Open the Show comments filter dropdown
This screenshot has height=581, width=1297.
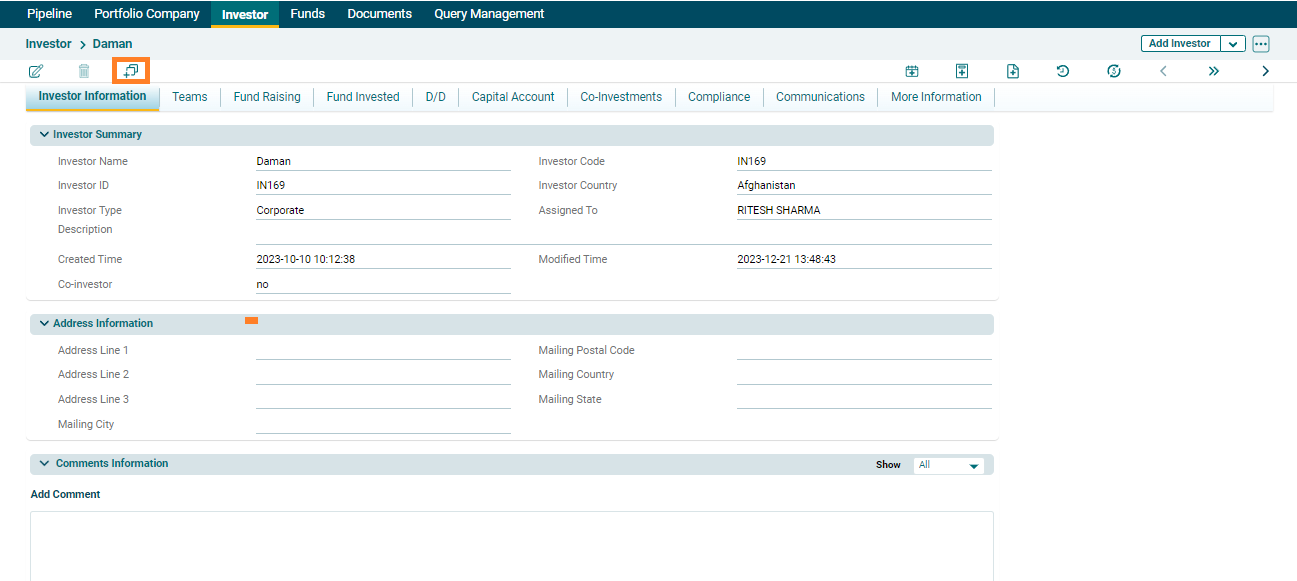pyautogui.click(x=949, y=465)
